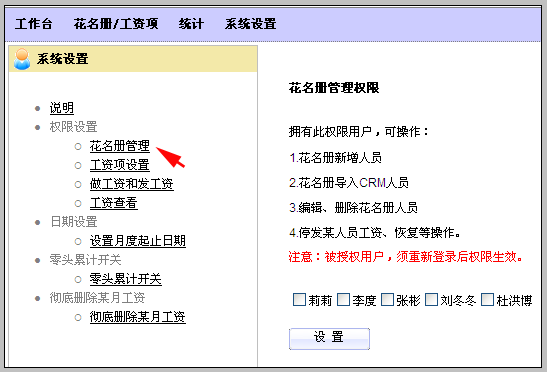The width and height of the screenshot is (547, 372).
Task: Click the 零头累计开关 sub-link
Action: [x=126, y=279]
